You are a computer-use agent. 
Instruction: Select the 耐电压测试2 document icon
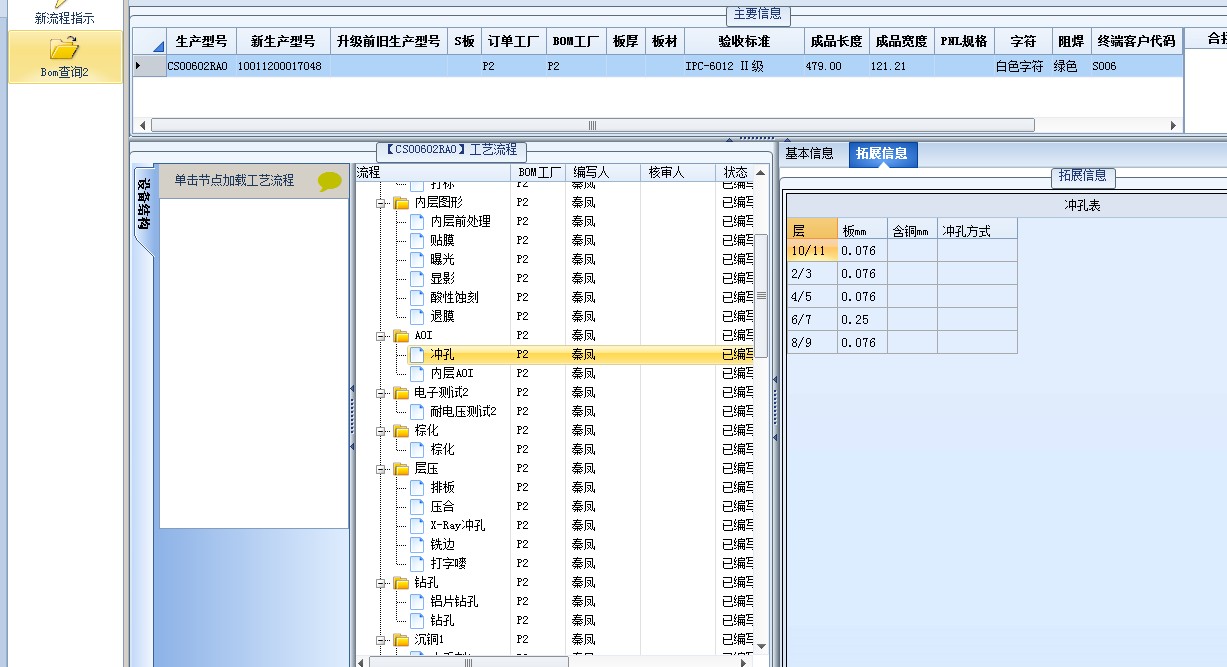[417, 411]
